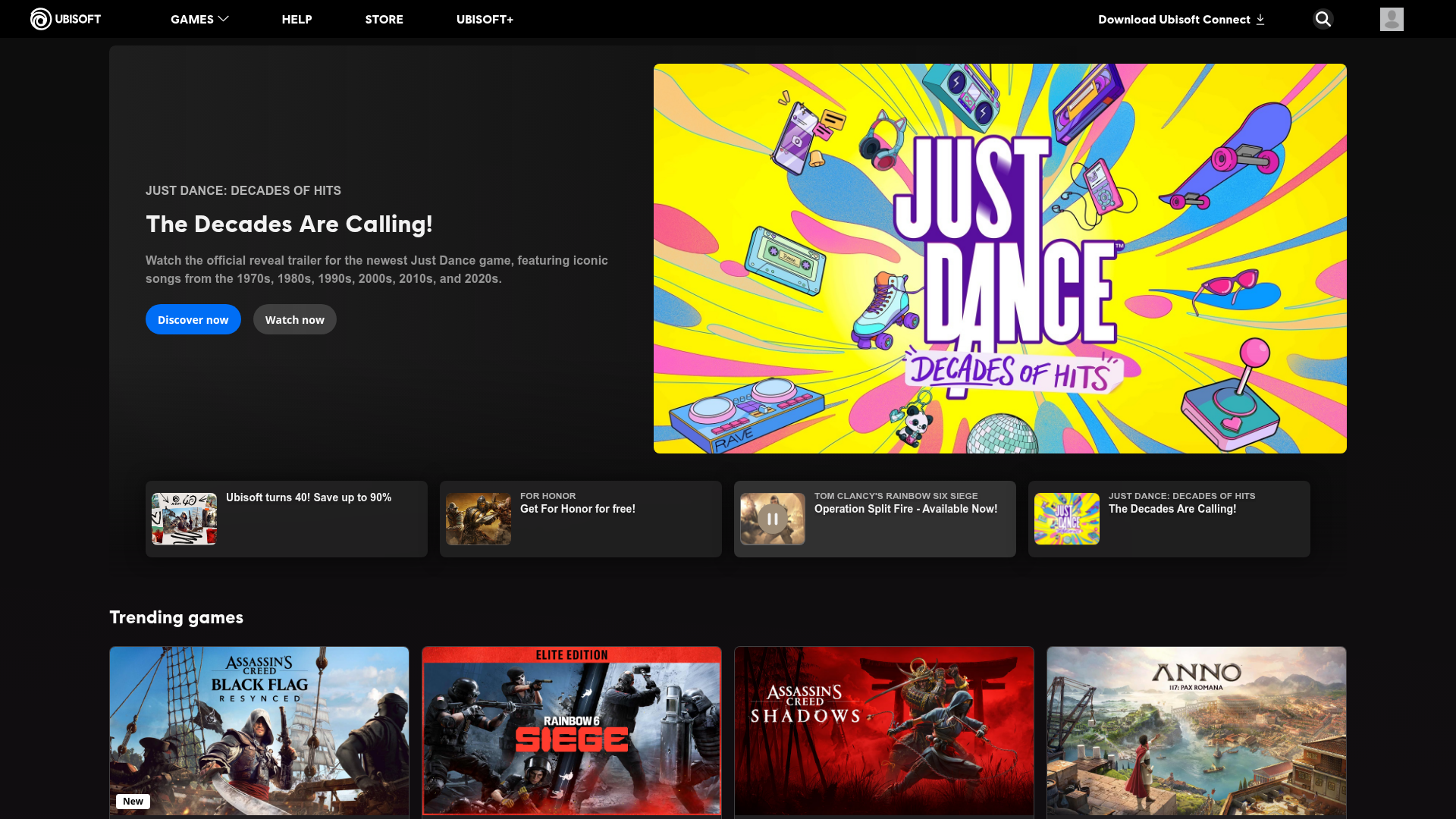
Task: Open Assassin's Creed Black Flag Resynced tile
Action: 259,732
